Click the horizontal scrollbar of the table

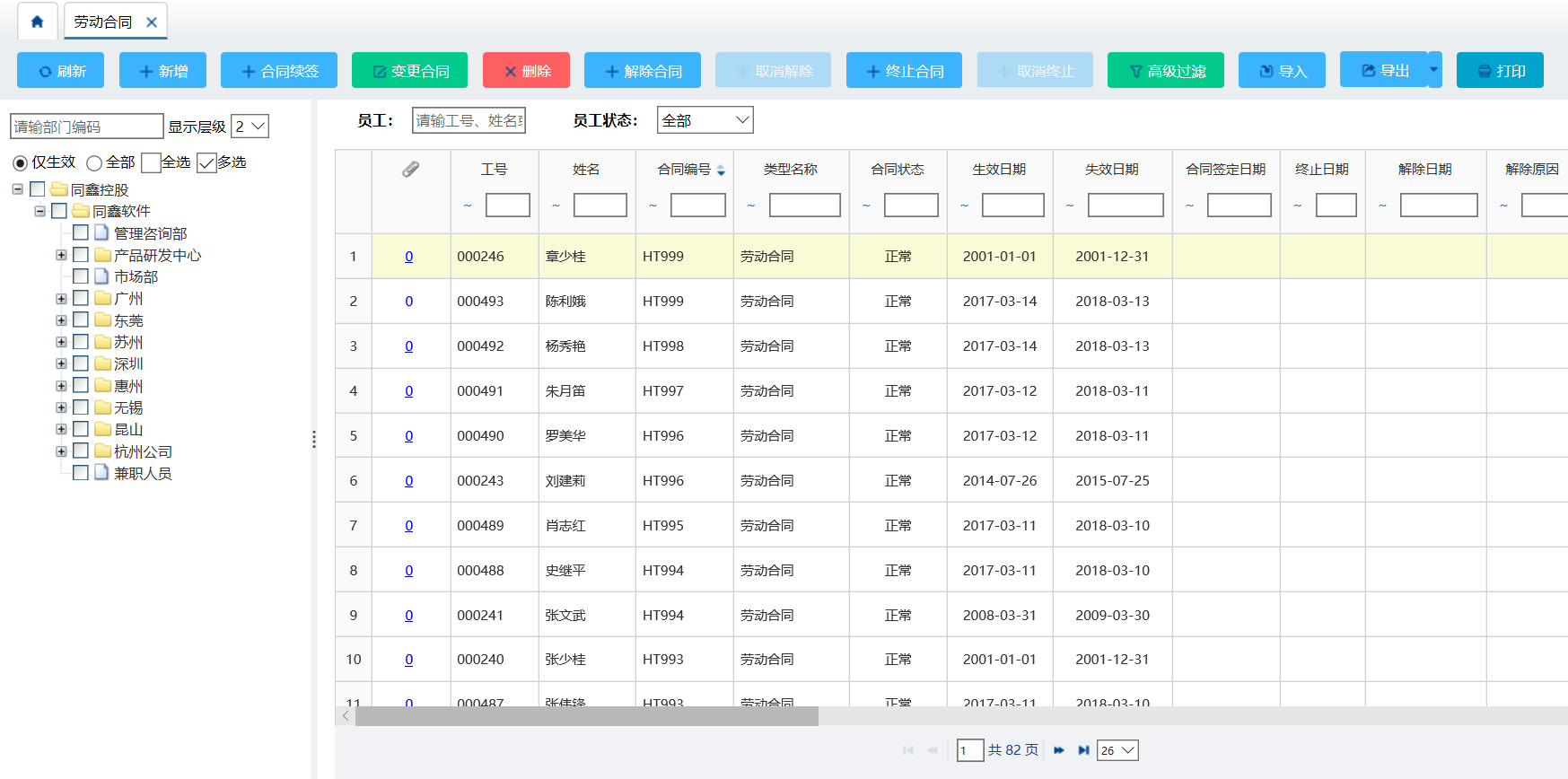[x=586, y=716]
